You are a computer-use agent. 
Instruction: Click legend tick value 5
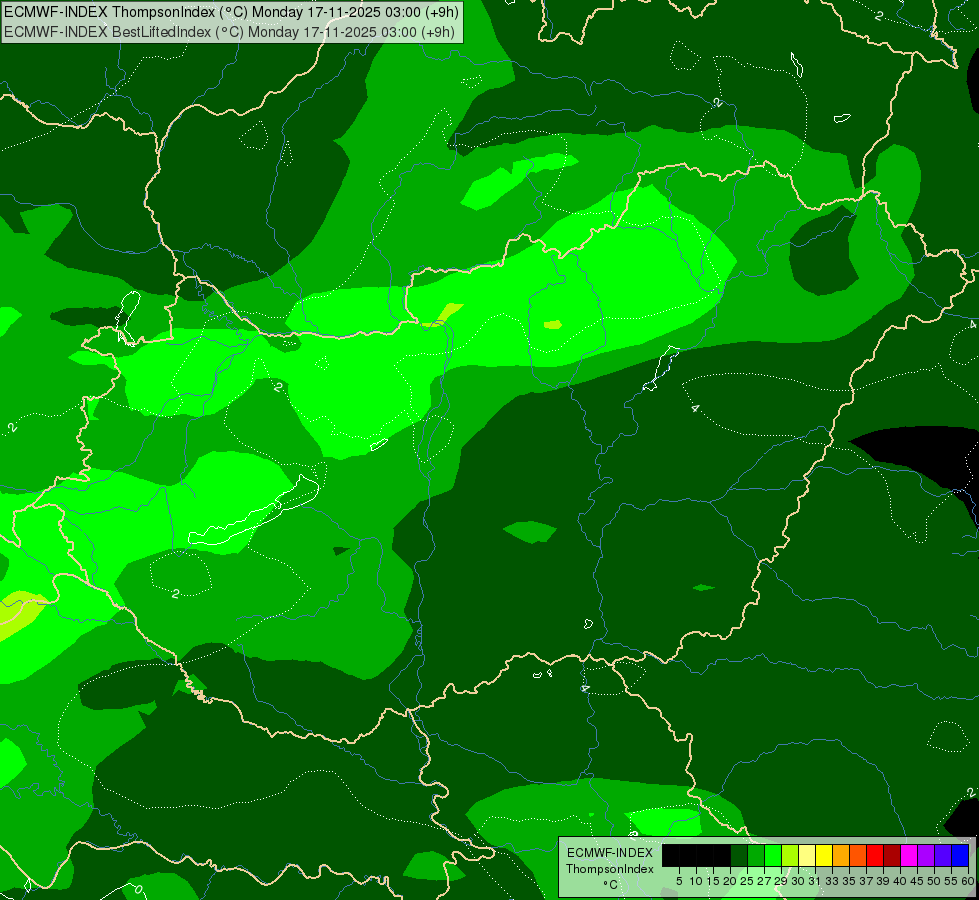(x=679, y=881)
